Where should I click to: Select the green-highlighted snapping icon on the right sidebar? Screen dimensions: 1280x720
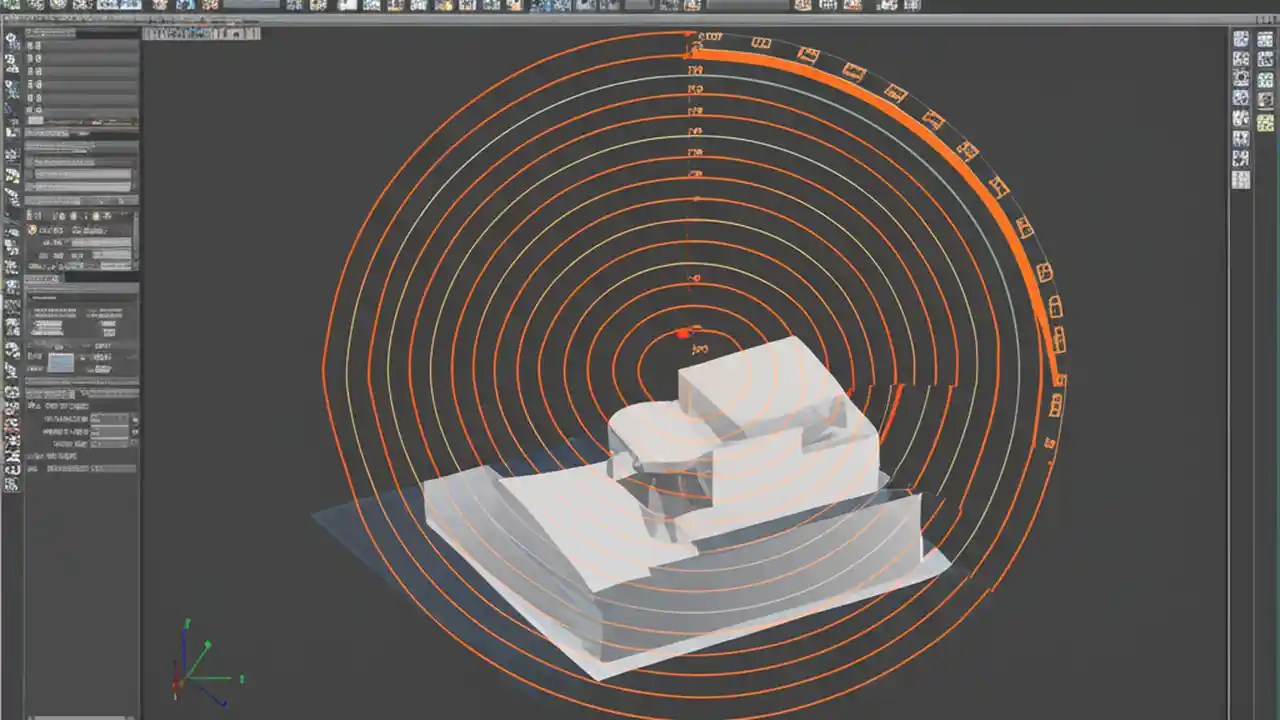[x=1265, y=122]
